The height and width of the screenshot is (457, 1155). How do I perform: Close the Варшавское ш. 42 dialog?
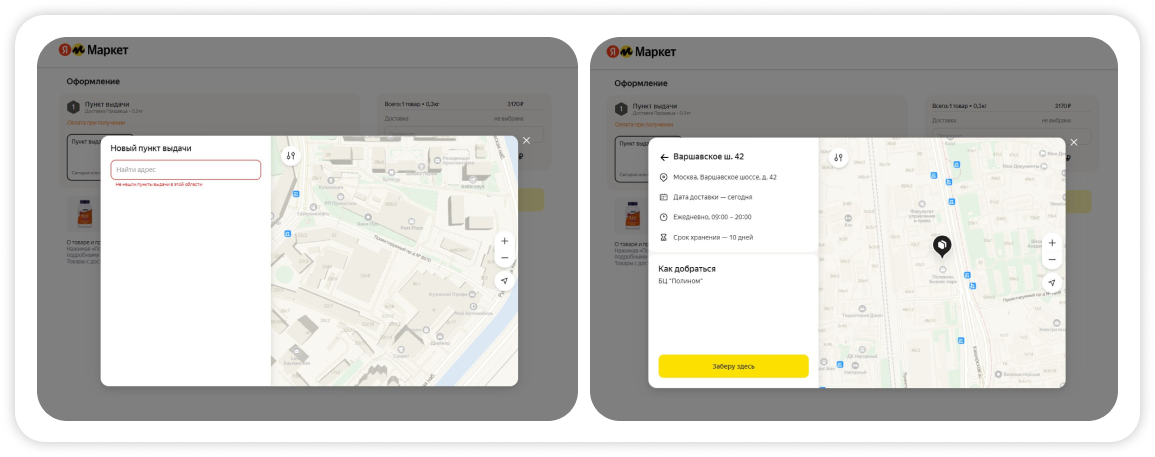click(1074, 142)
